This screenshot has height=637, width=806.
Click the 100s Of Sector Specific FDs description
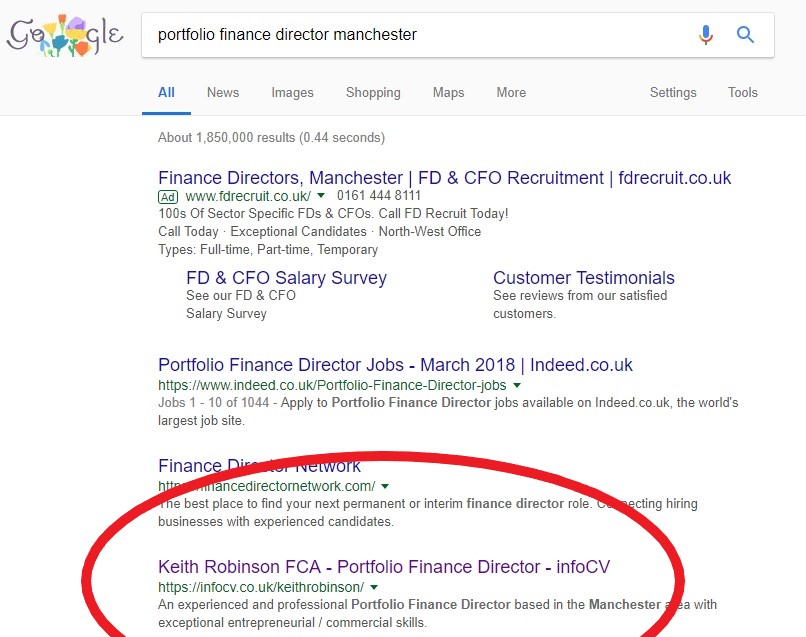(x=333, y=213)
